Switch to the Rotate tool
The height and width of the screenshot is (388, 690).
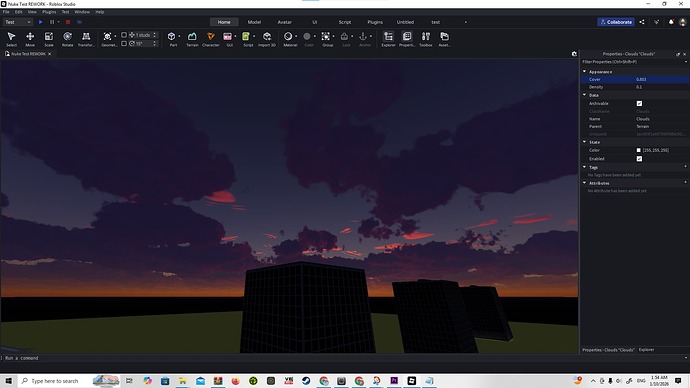pos(67,39)
